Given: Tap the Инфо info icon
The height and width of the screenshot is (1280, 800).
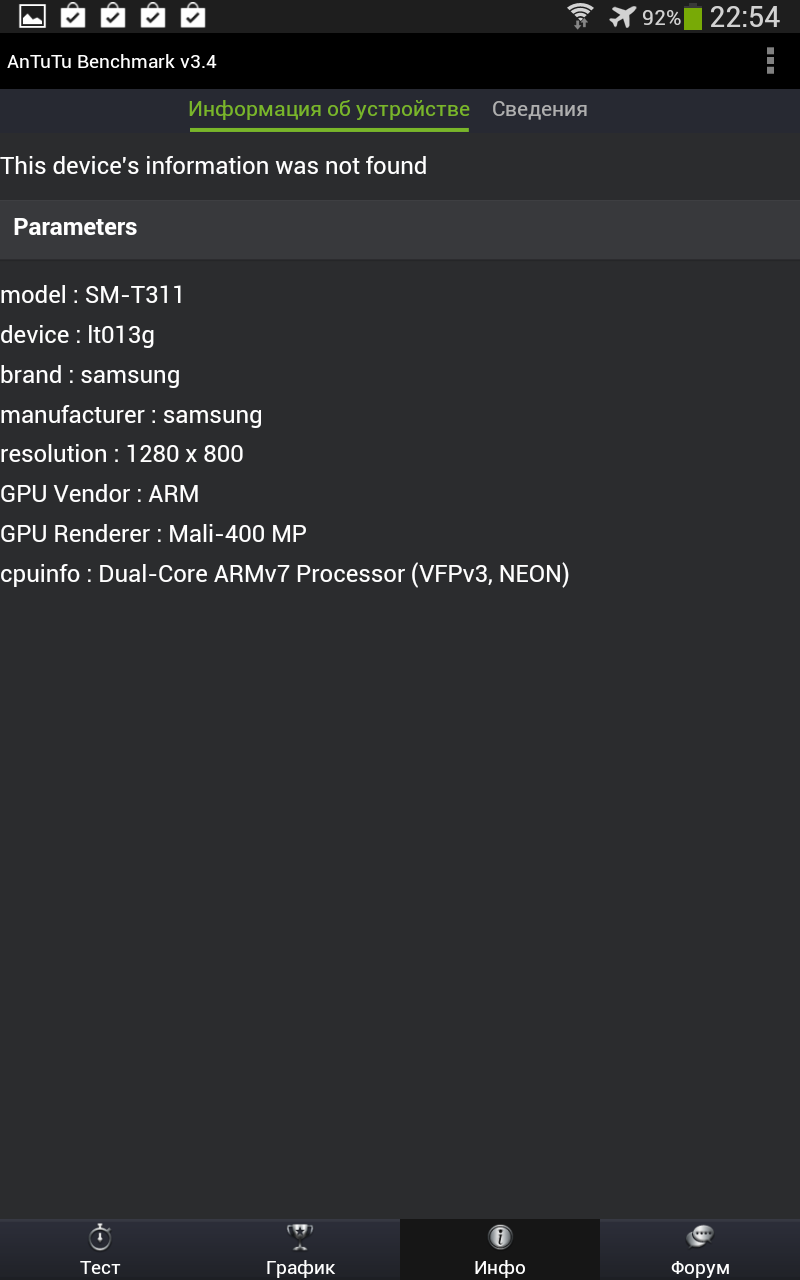Looking at the screenshot, I should [500, 1236].
